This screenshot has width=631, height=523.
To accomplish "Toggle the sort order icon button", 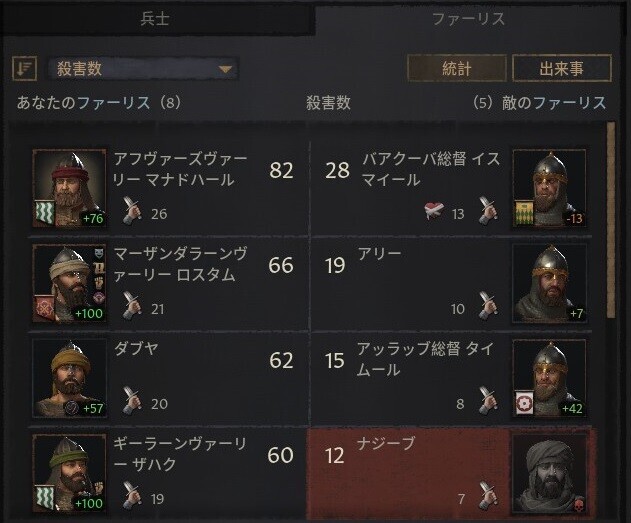I will 25,69.
